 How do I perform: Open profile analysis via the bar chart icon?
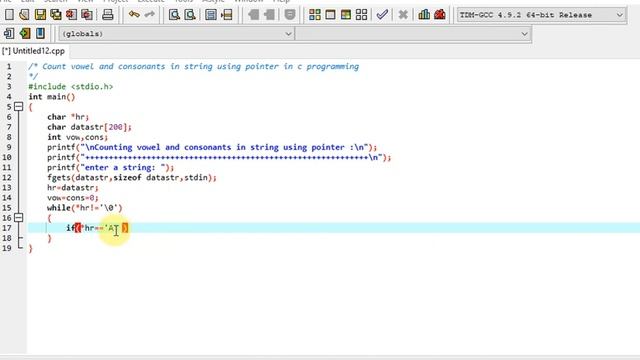click(x=424, y=15)
